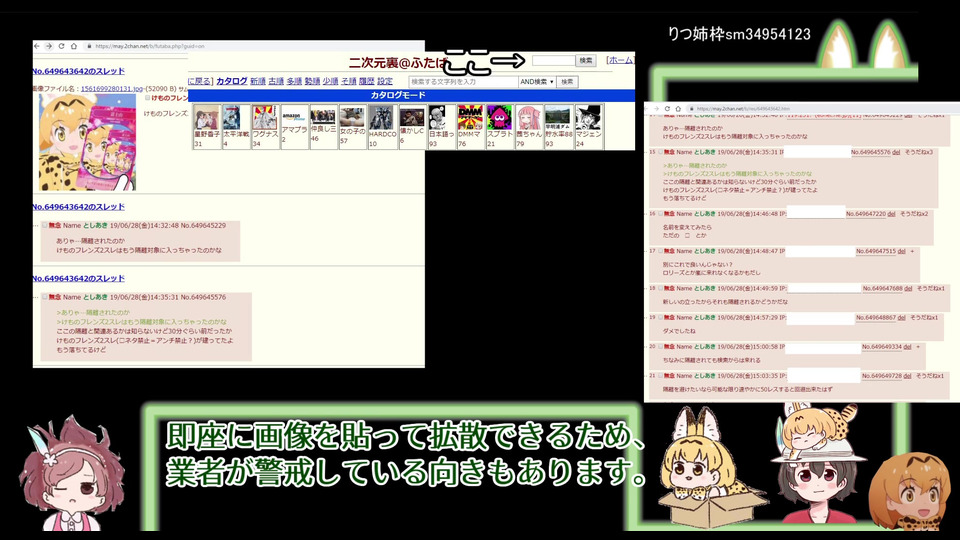Tick checkbox on post No.649645229 in left window
The image size is (960, 540).
[x=44, y=226]
